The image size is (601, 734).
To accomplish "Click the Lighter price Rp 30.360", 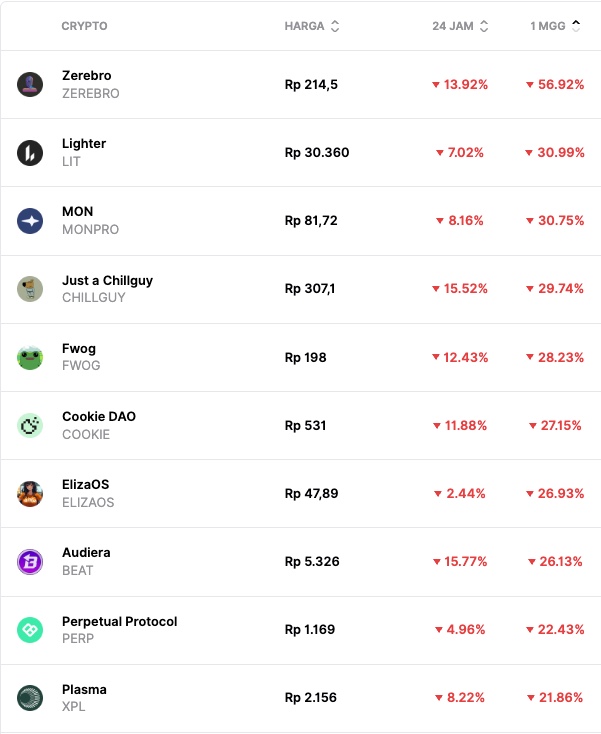I will (317, 153).
